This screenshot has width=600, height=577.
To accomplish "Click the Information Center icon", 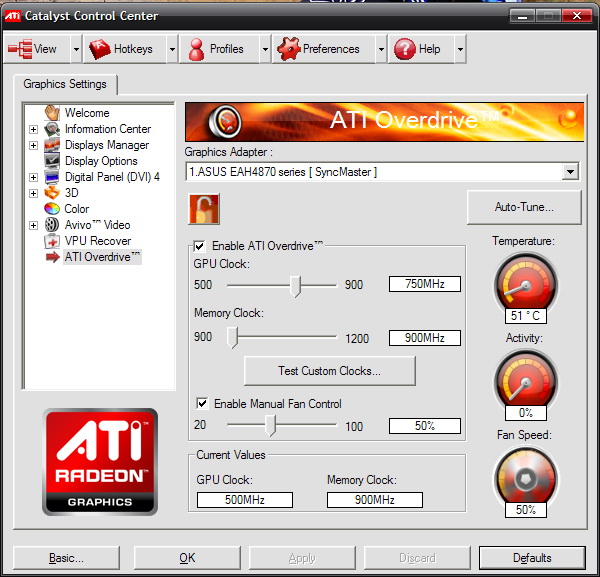I will point(52,129).
